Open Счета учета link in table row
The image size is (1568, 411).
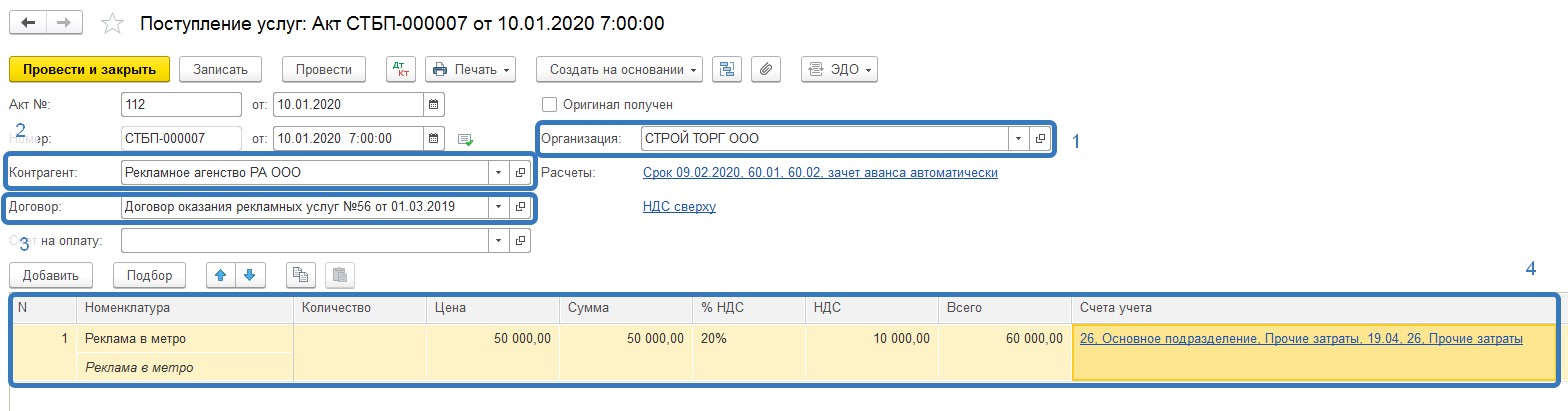pyautogui.click(x=1301, y=339)
